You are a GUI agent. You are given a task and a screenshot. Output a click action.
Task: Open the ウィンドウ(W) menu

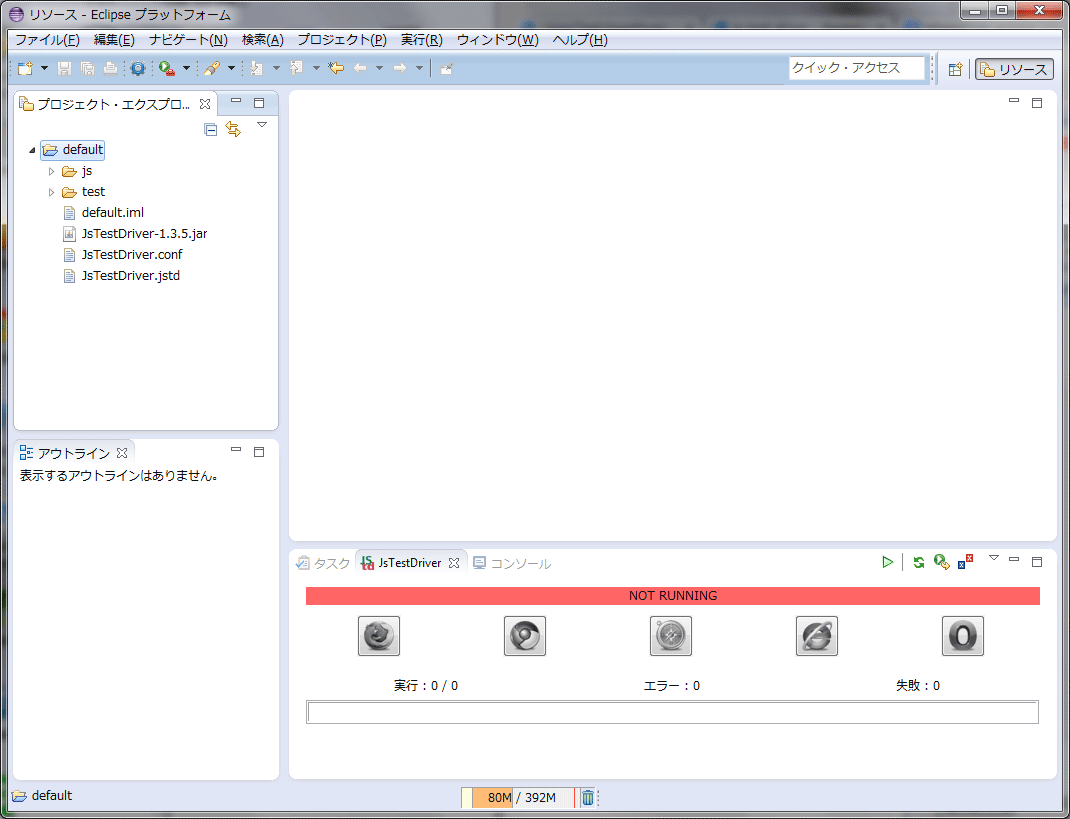[497, 40]
